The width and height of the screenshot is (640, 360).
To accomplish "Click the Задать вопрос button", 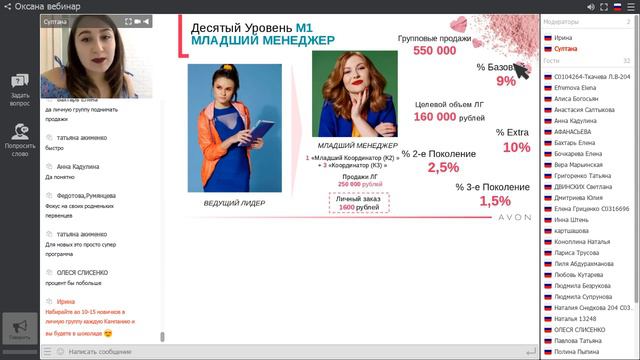I will [20, 90].
